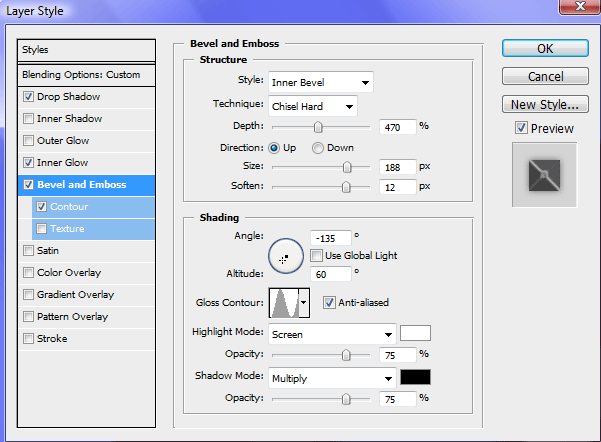Enable the Inner Shadow checkbox

28,118
